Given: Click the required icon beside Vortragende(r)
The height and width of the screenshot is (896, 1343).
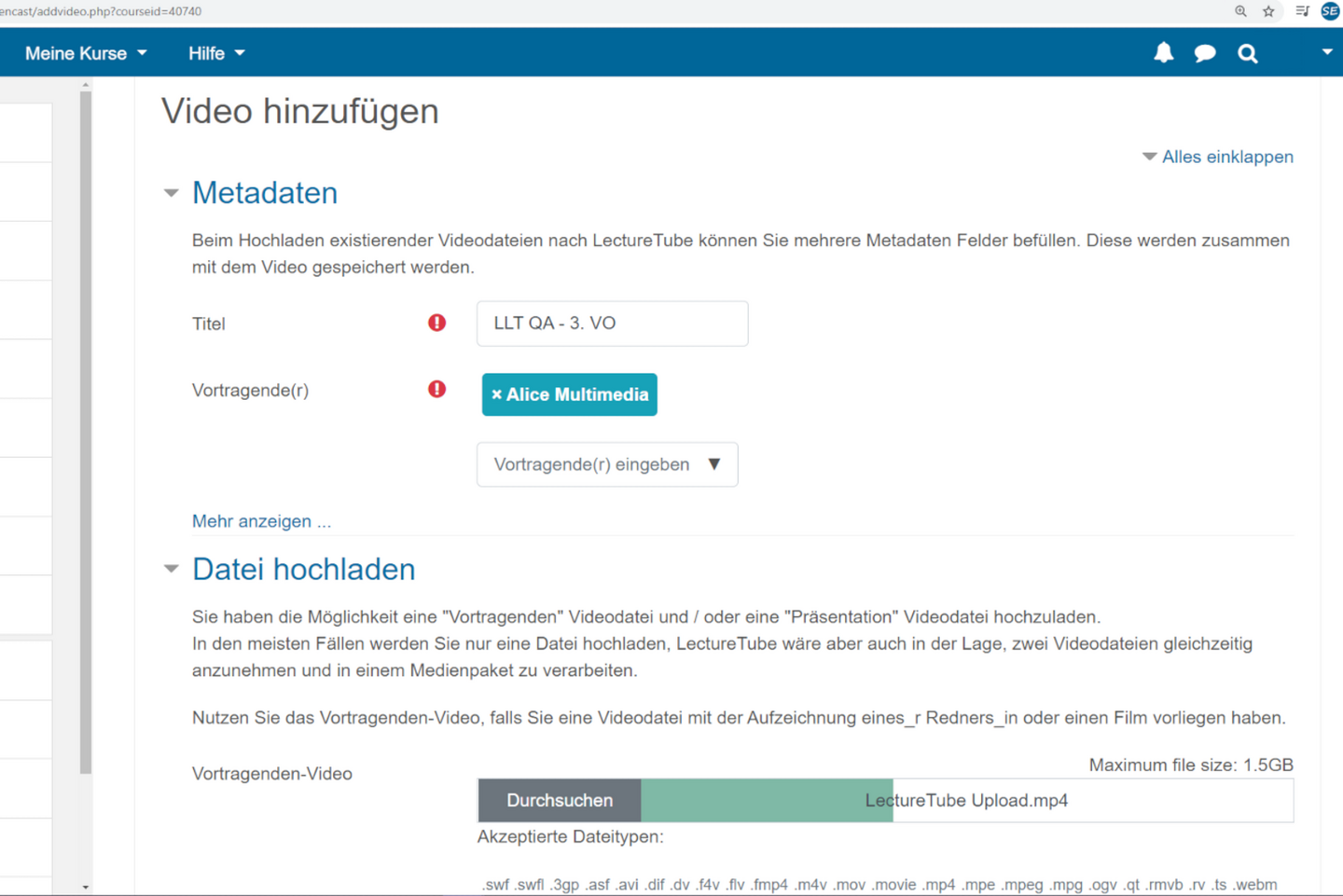Looking at the screenshot, I should tap(436, 389).
